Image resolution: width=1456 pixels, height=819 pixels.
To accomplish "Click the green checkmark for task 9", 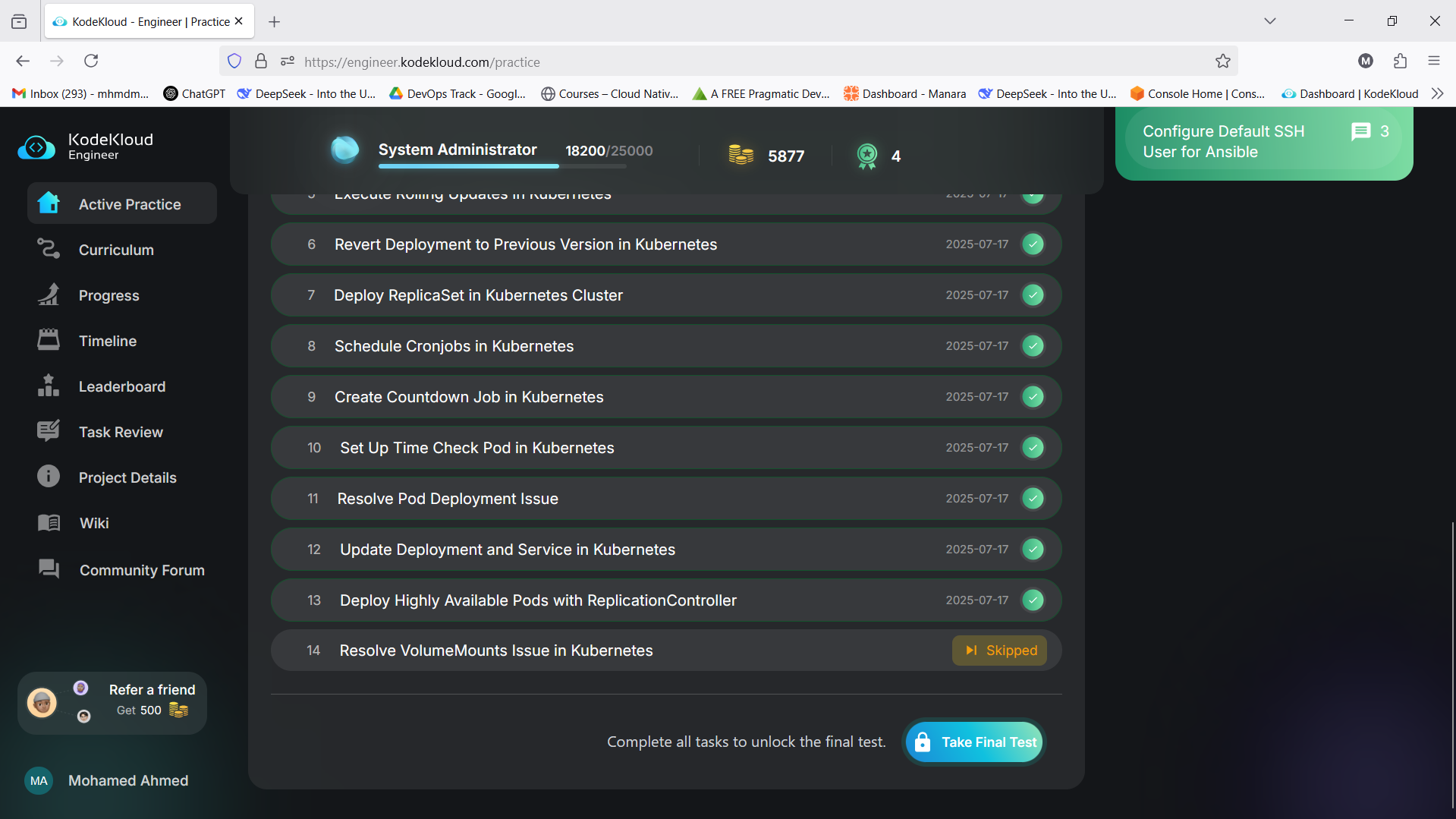I will tap(1033, 397).
